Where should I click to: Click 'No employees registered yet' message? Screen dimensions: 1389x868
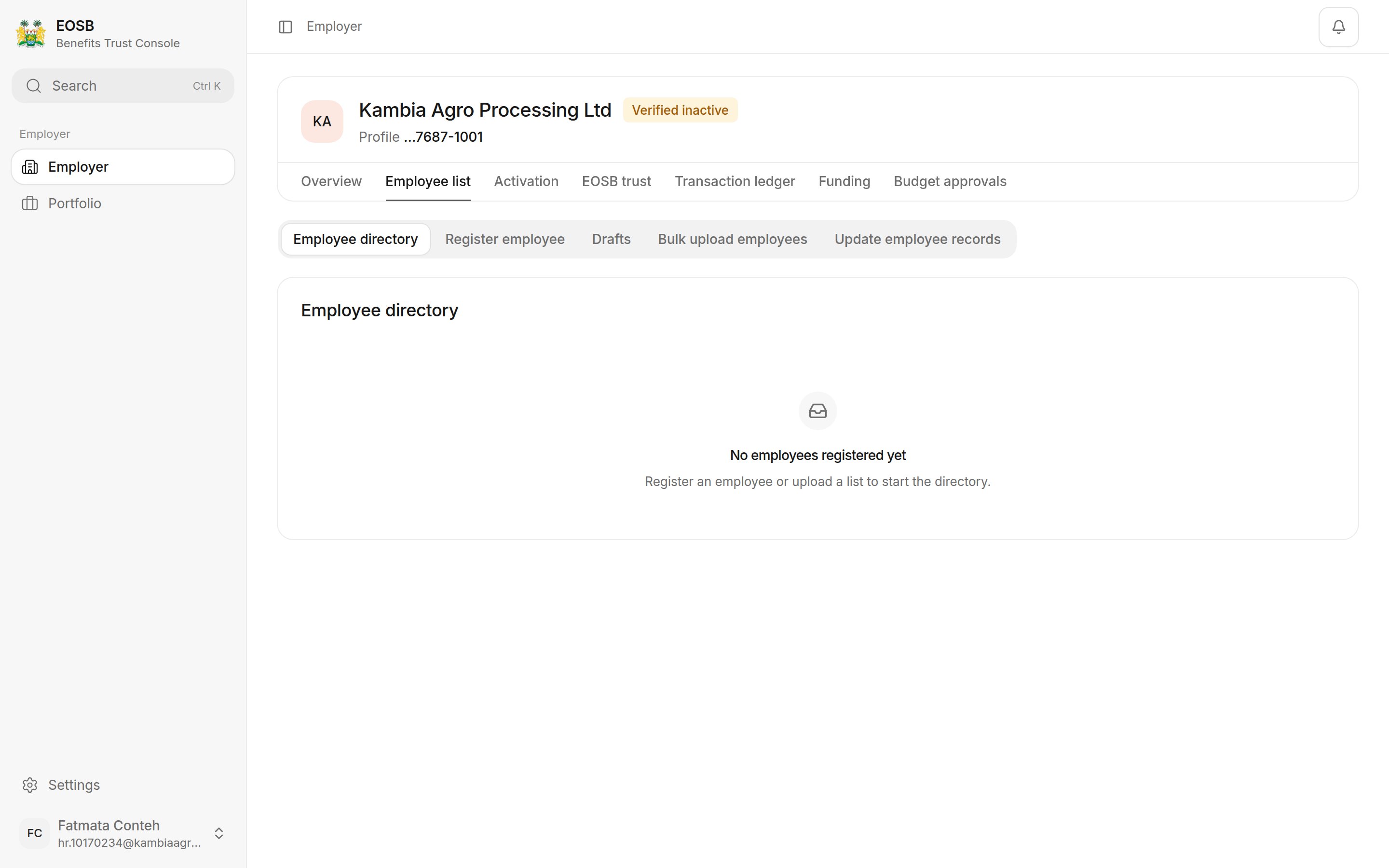817,455
